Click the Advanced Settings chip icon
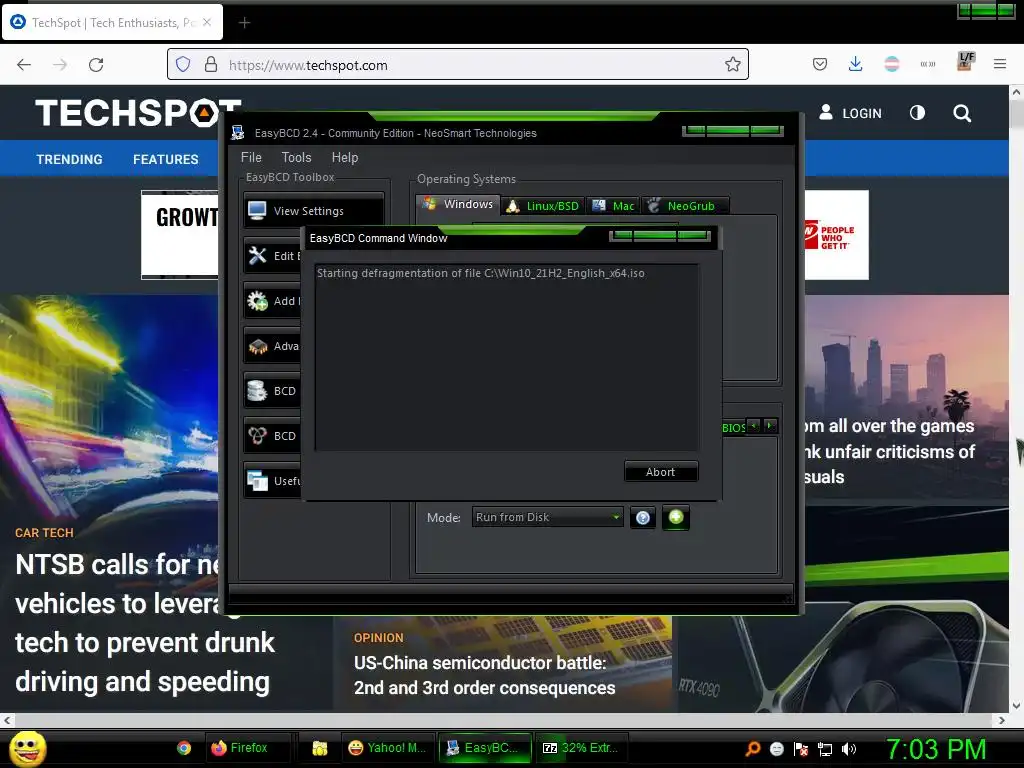The image size is (1024, 768). [x=257, y=345]
